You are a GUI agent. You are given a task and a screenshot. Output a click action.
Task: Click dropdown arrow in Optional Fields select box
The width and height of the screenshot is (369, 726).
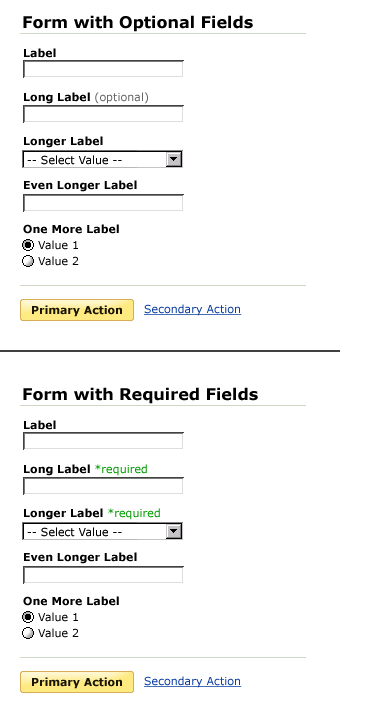point(174,159)
